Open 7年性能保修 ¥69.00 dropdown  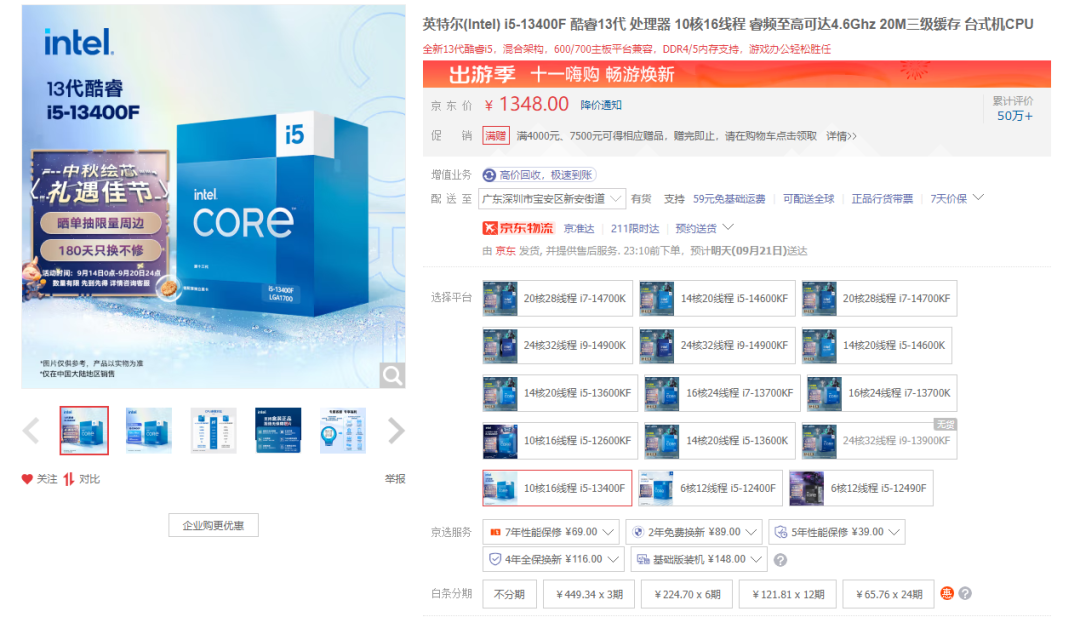pos(551,532)
